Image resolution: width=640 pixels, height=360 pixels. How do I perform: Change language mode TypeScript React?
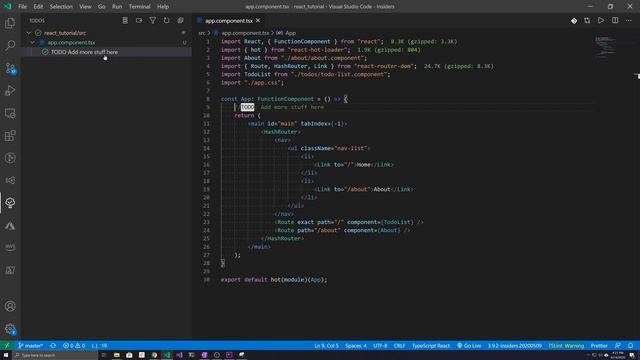[431, 346]
